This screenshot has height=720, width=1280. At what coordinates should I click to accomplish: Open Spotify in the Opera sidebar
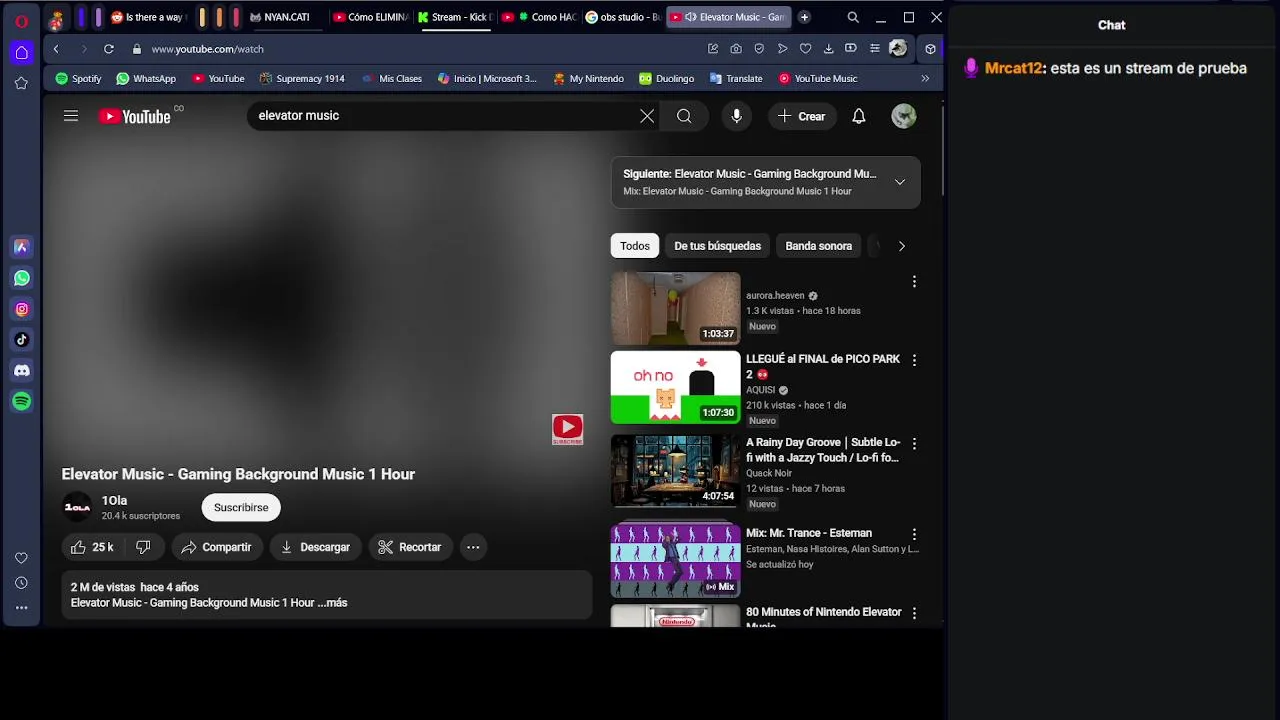click(21, 401)
